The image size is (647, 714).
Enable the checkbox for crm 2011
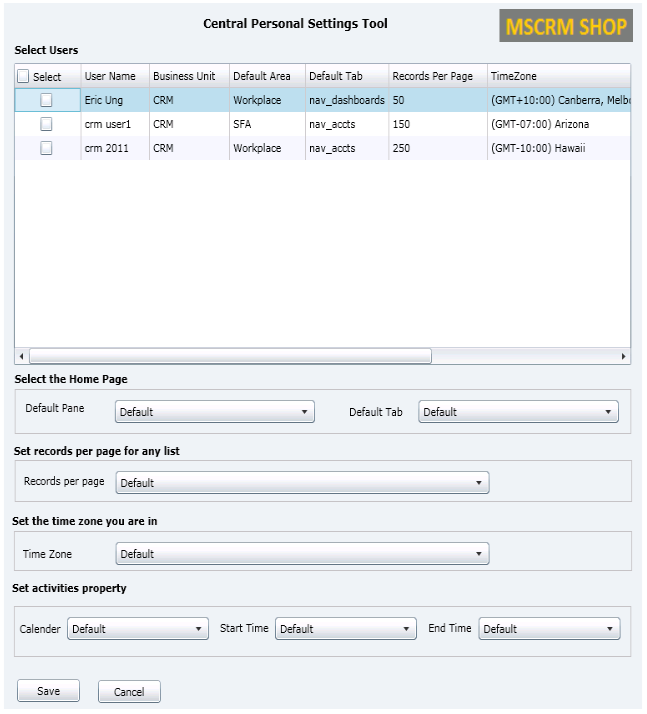[46, 148]
